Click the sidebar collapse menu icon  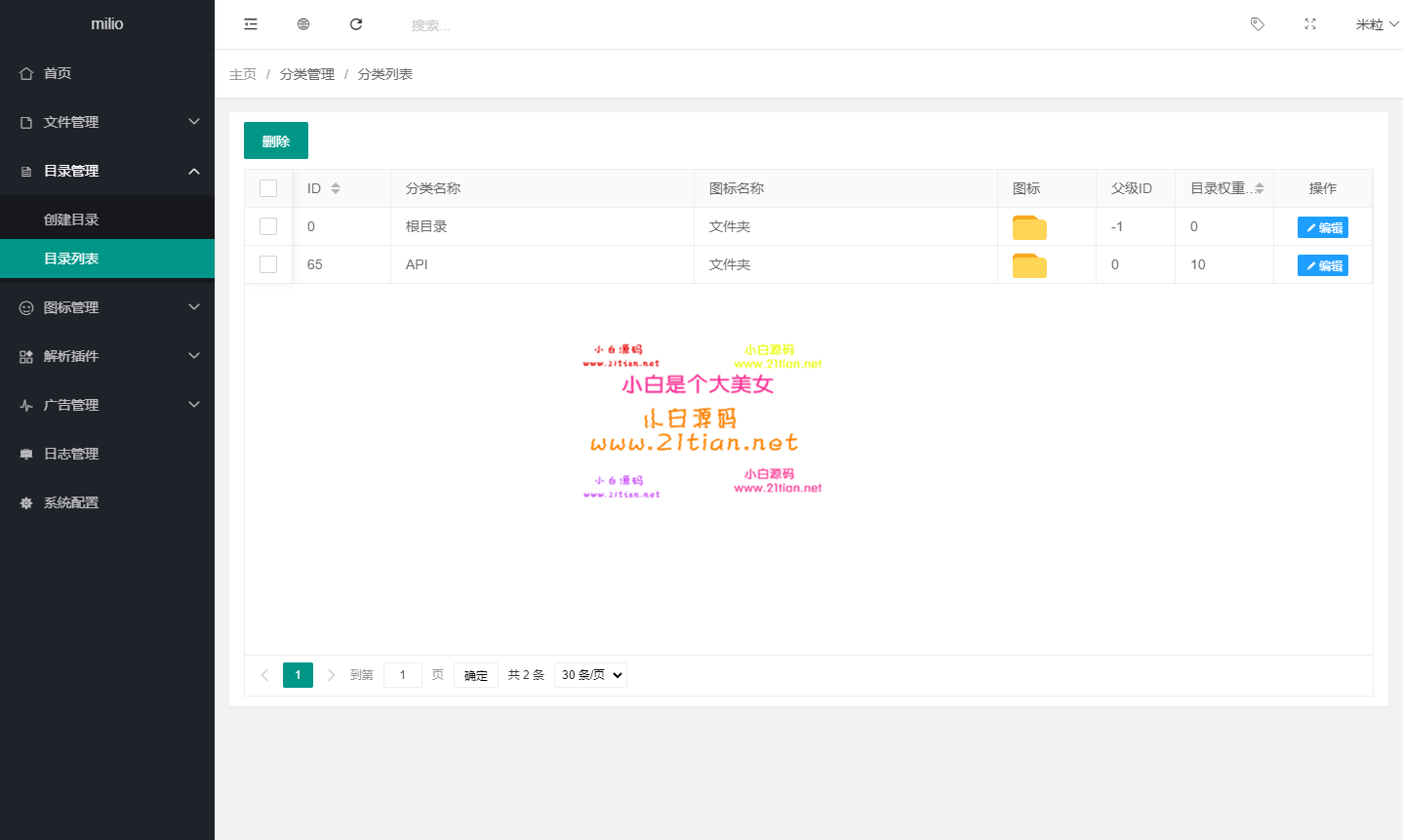[251, 24]
